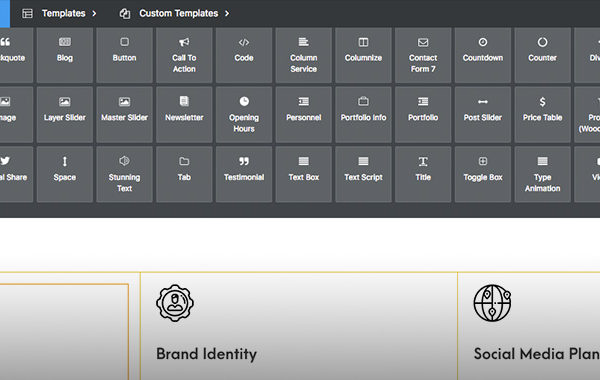Select the Brand Identity badge graphic
The height and width of the screenshot is (380, 600).
[175, 303]
